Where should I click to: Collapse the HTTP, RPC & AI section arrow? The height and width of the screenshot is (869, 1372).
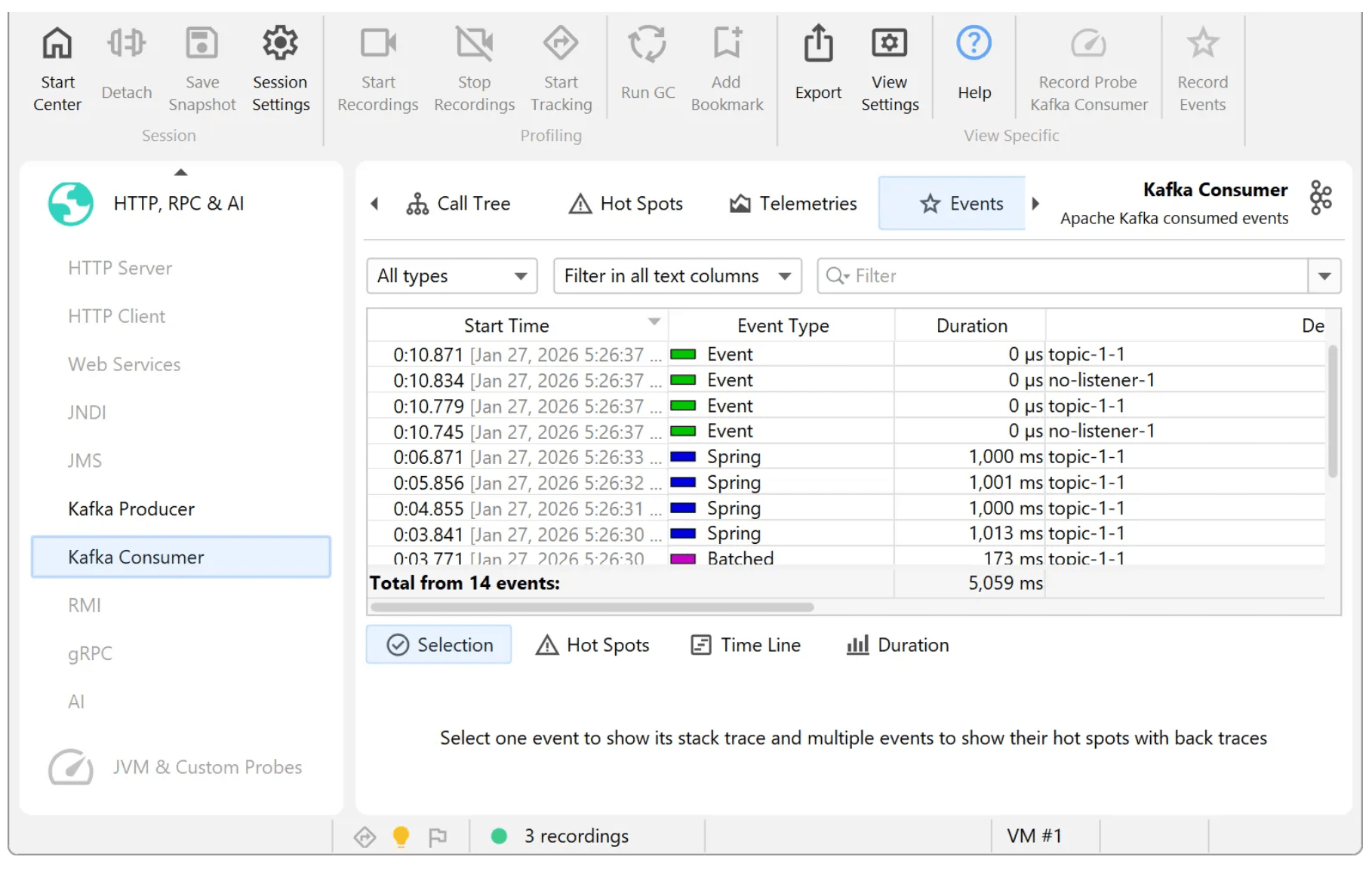180,172
